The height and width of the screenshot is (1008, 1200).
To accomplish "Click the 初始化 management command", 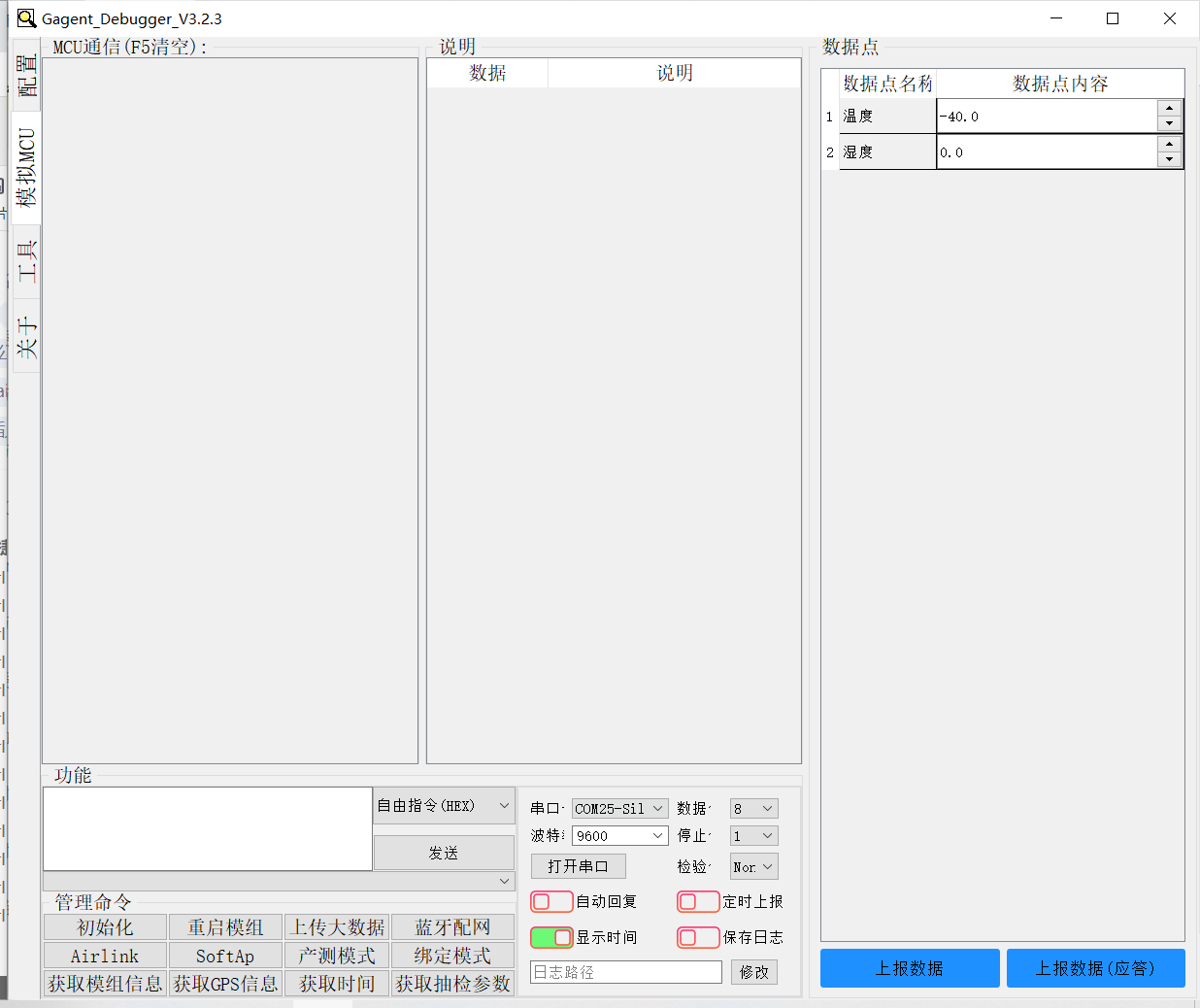I will (105, 927).
